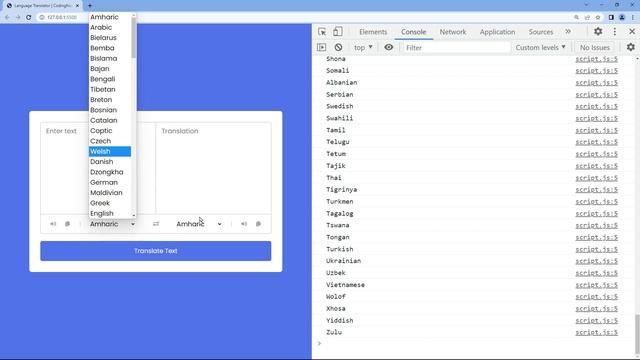Choose Welsh from the language list

tap(110, 151)
